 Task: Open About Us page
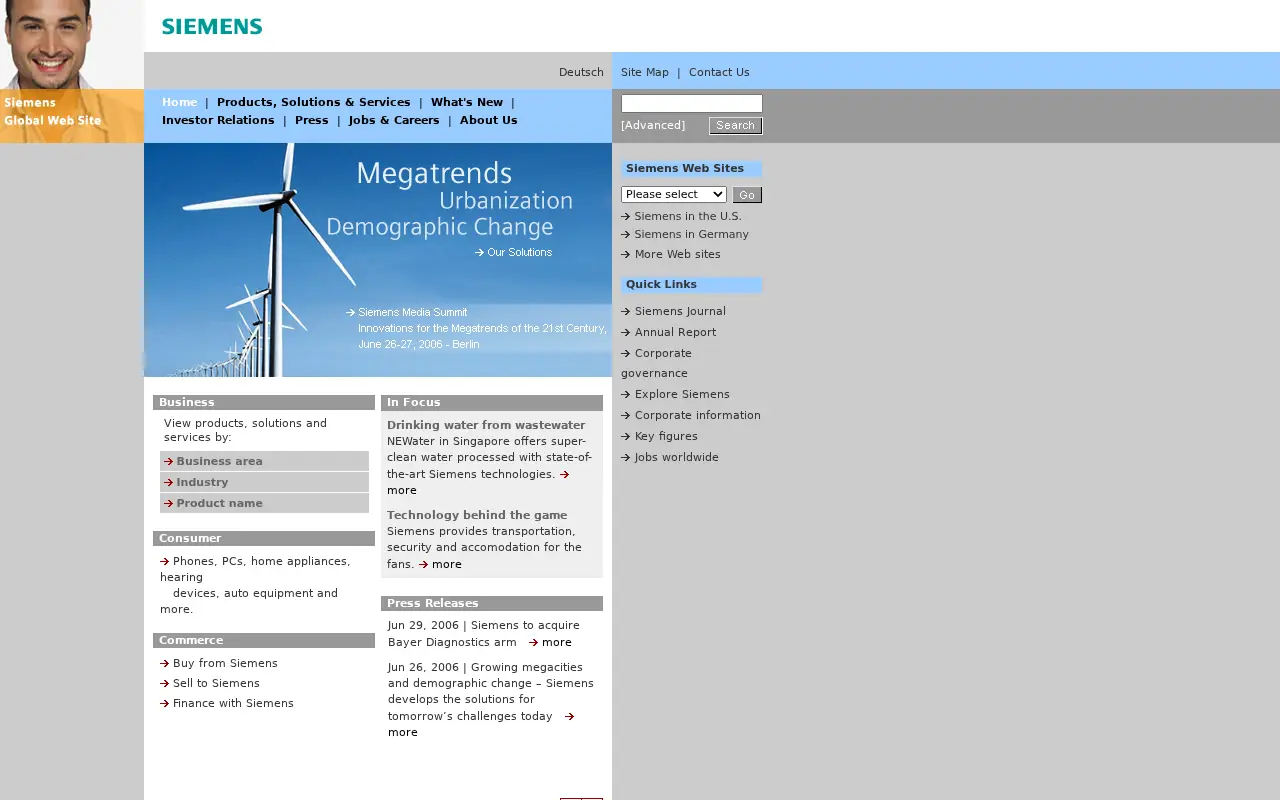(489, 120)
